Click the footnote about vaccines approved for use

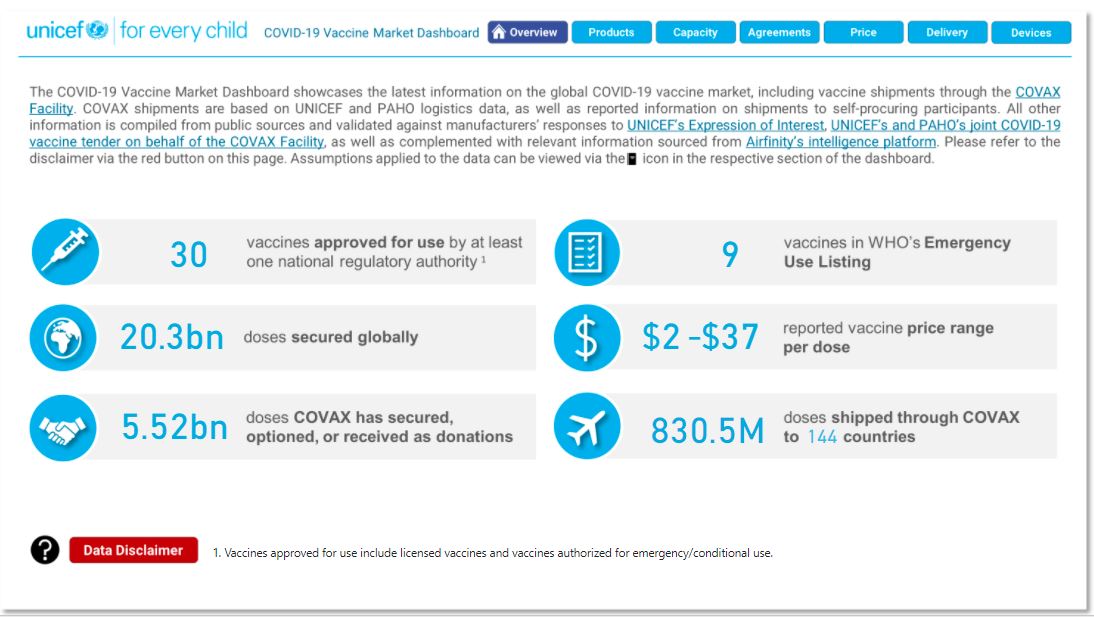click(493, 553)
